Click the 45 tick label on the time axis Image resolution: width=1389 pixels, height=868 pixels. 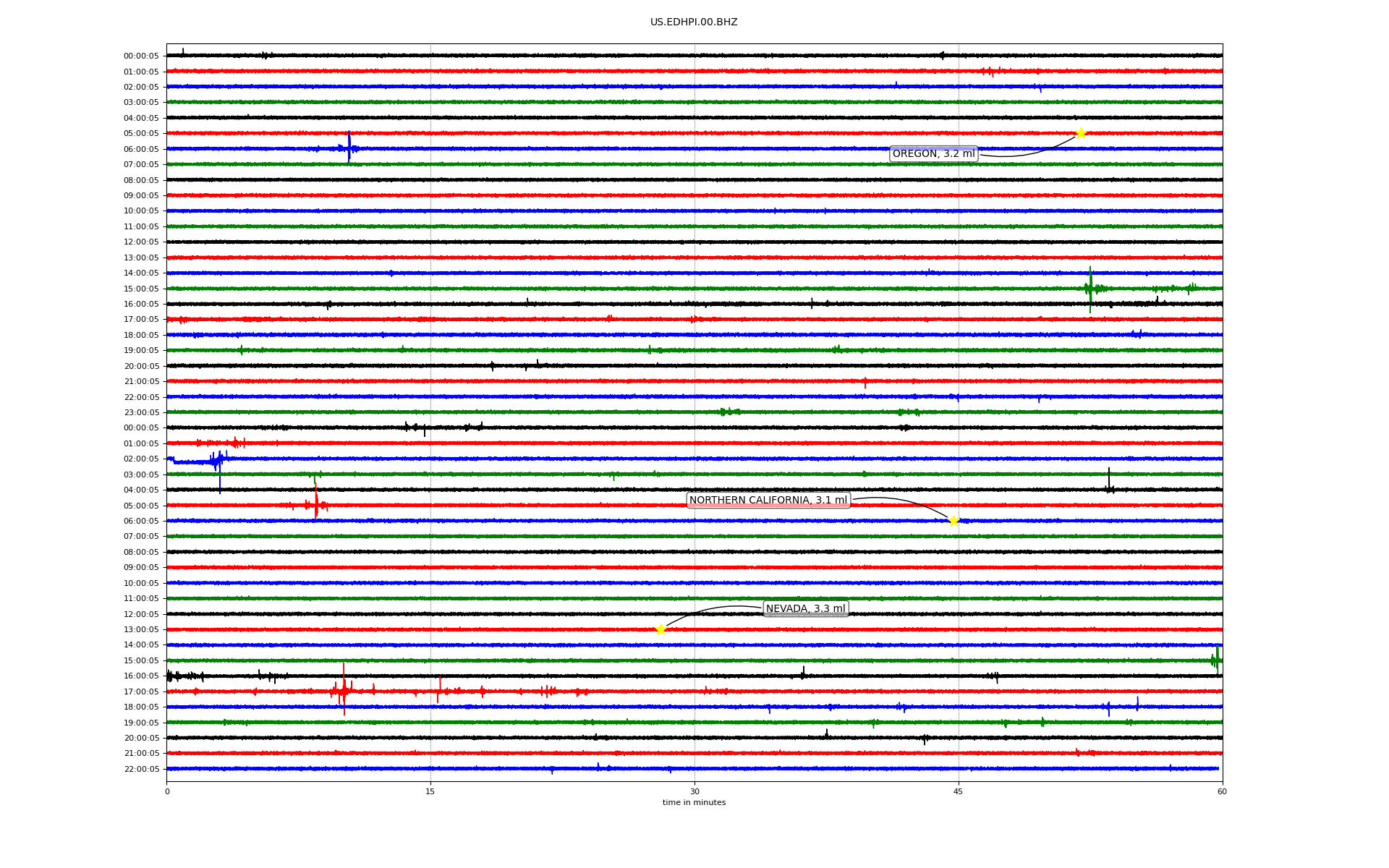958,791
